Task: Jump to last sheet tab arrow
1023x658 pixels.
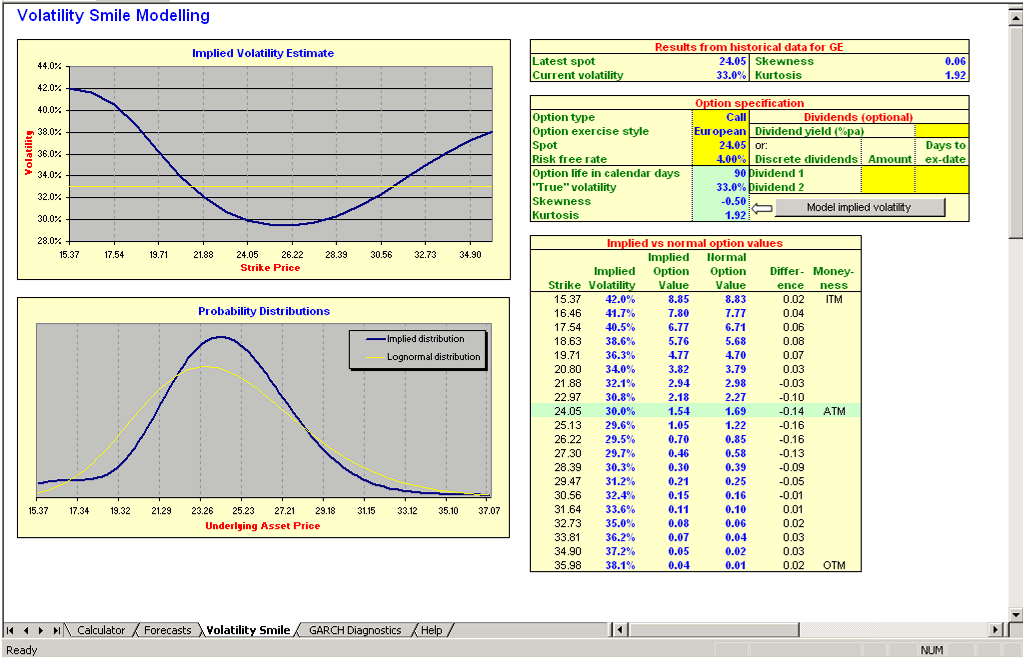Action: (x=56, y=630)
